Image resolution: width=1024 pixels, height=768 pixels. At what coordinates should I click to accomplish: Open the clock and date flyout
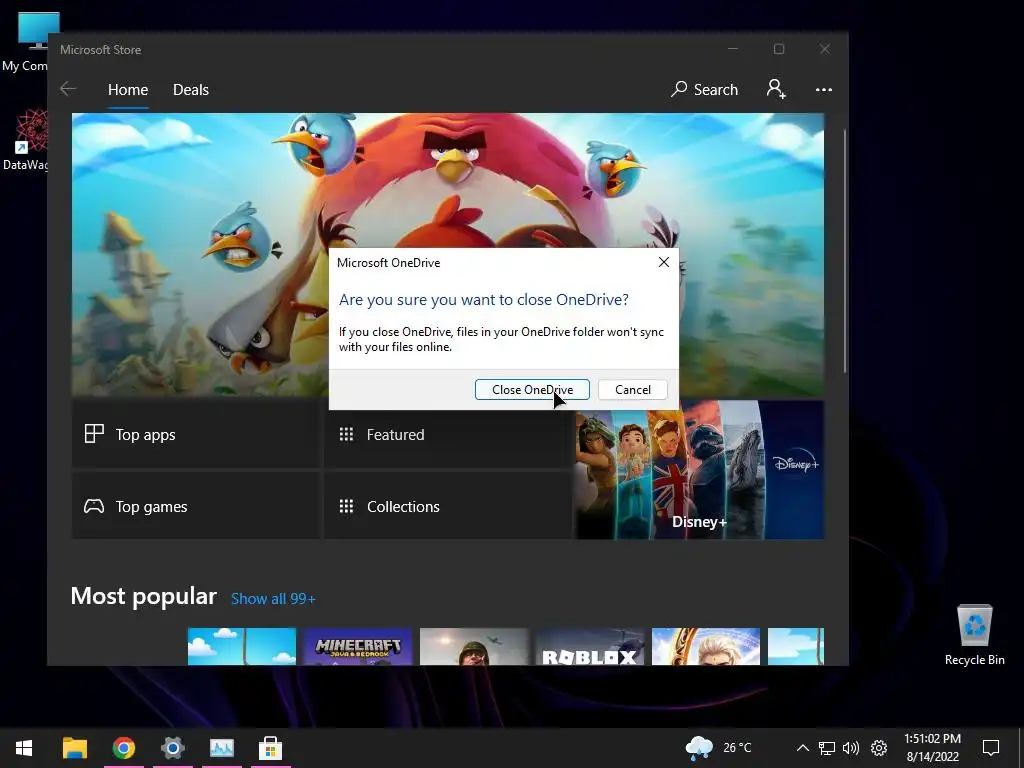933,748
